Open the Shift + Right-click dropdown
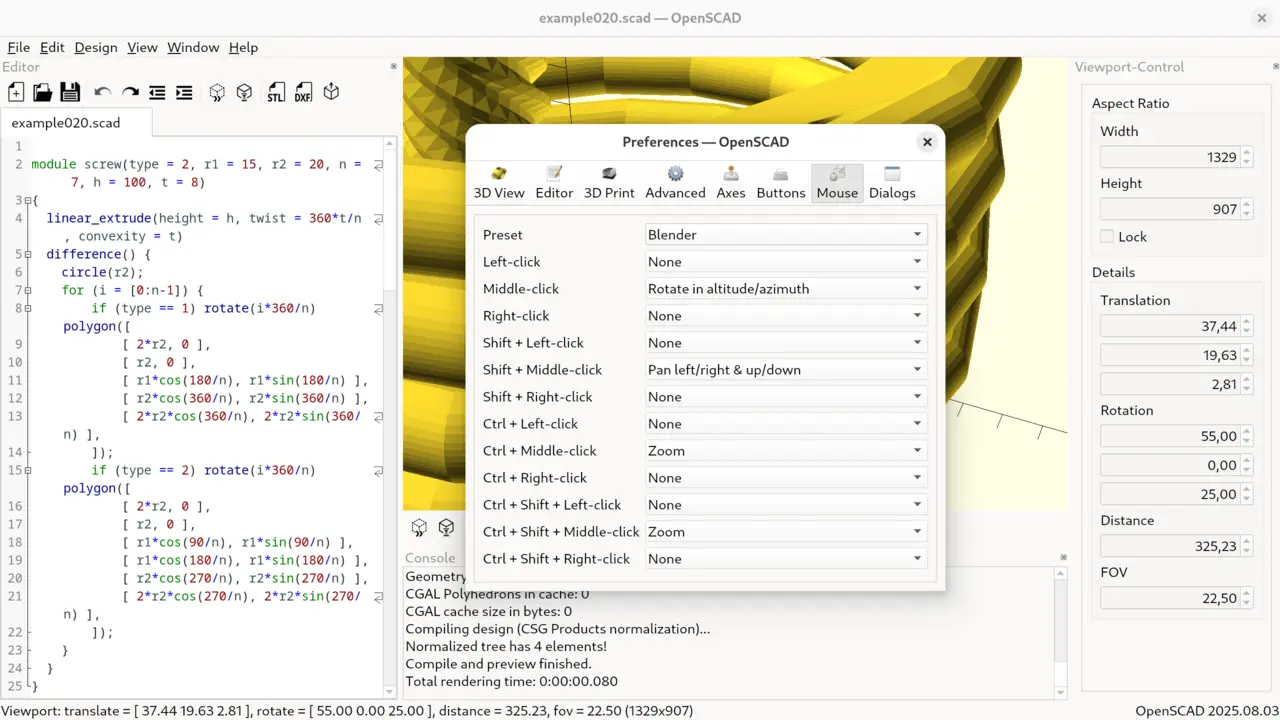Screen dimensions: 1280x720 click(x=786, y=397)
